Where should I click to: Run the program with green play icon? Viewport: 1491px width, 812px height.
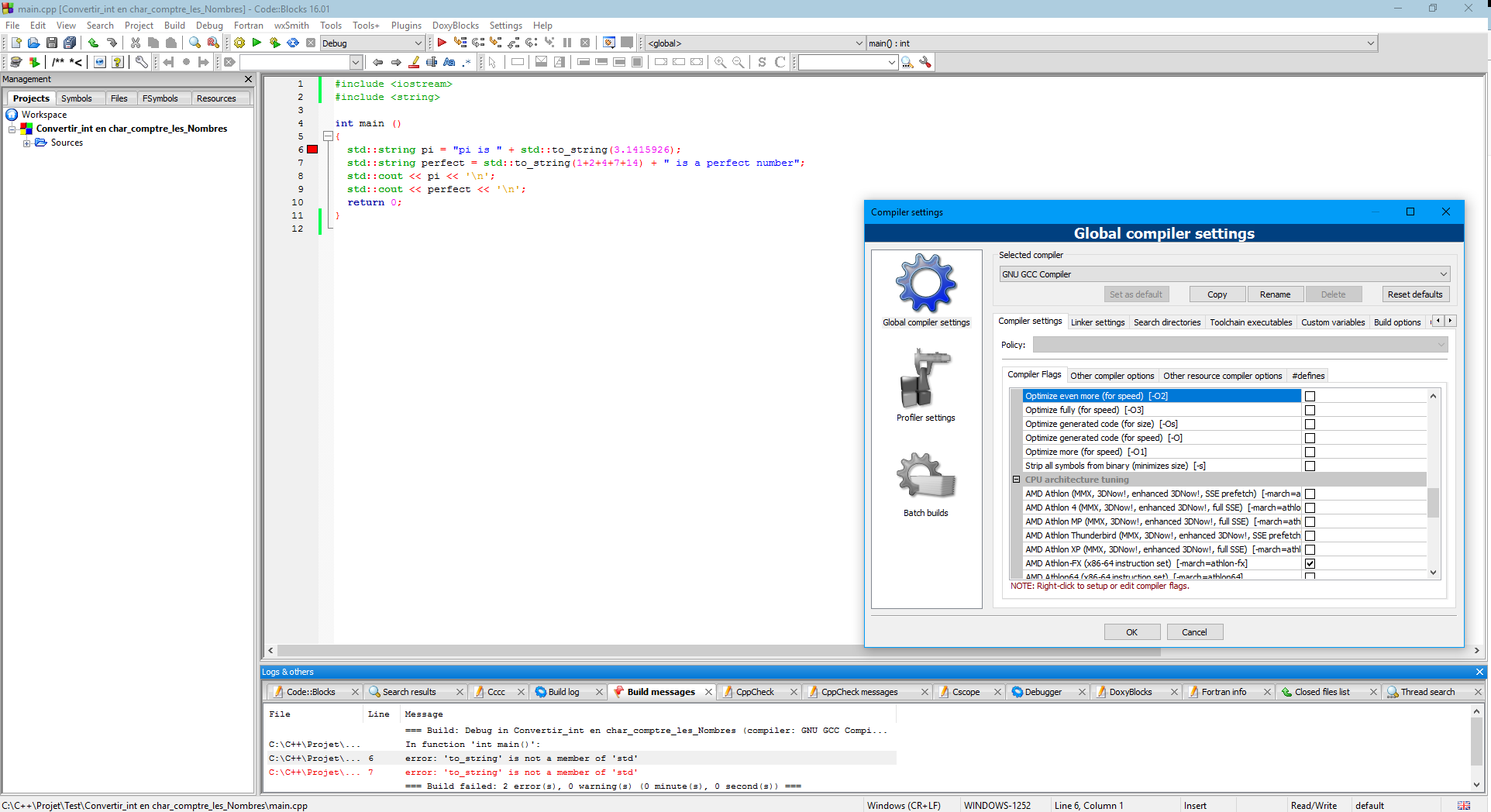click(x=257, y=43)
